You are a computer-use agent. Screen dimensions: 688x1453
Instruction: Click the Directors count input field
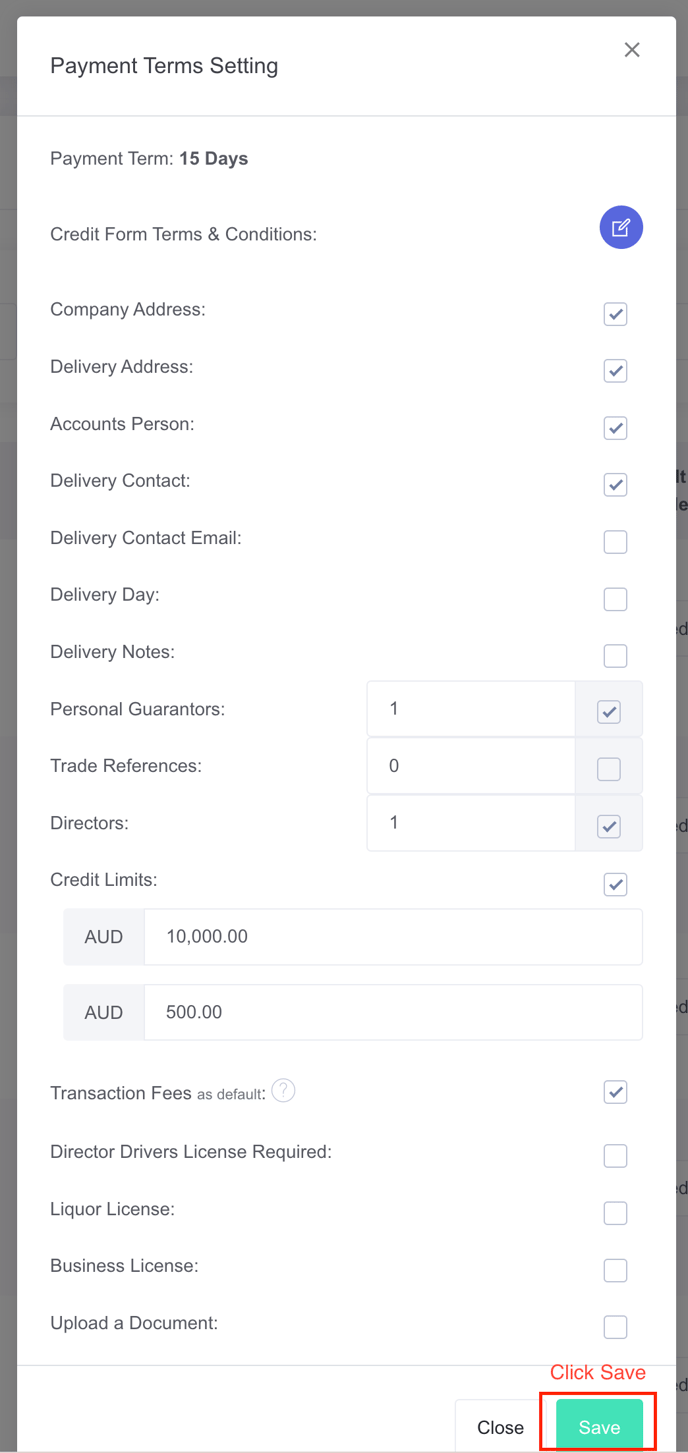pyautogui.click(x=471, y=823)
